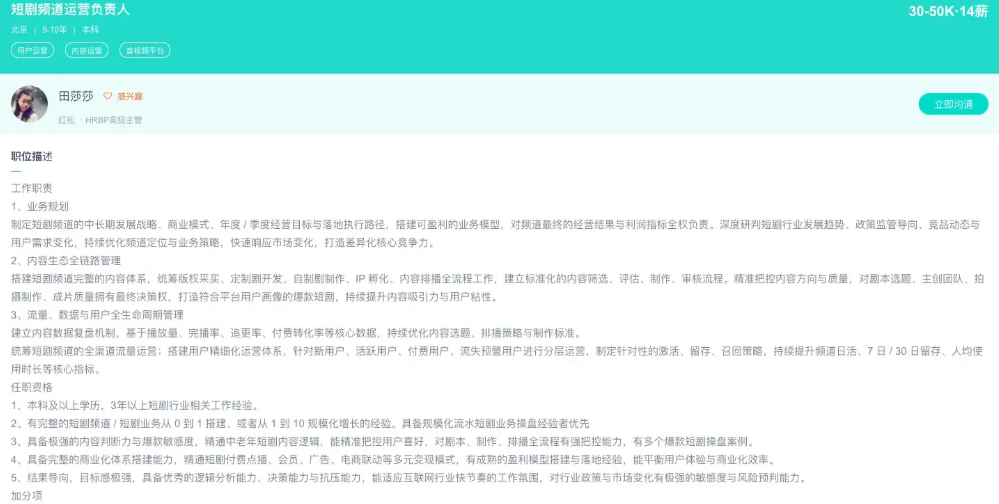Click the recruiter name 田莎莎
This screenshot has width=999, height=504.
click(76, 96)
